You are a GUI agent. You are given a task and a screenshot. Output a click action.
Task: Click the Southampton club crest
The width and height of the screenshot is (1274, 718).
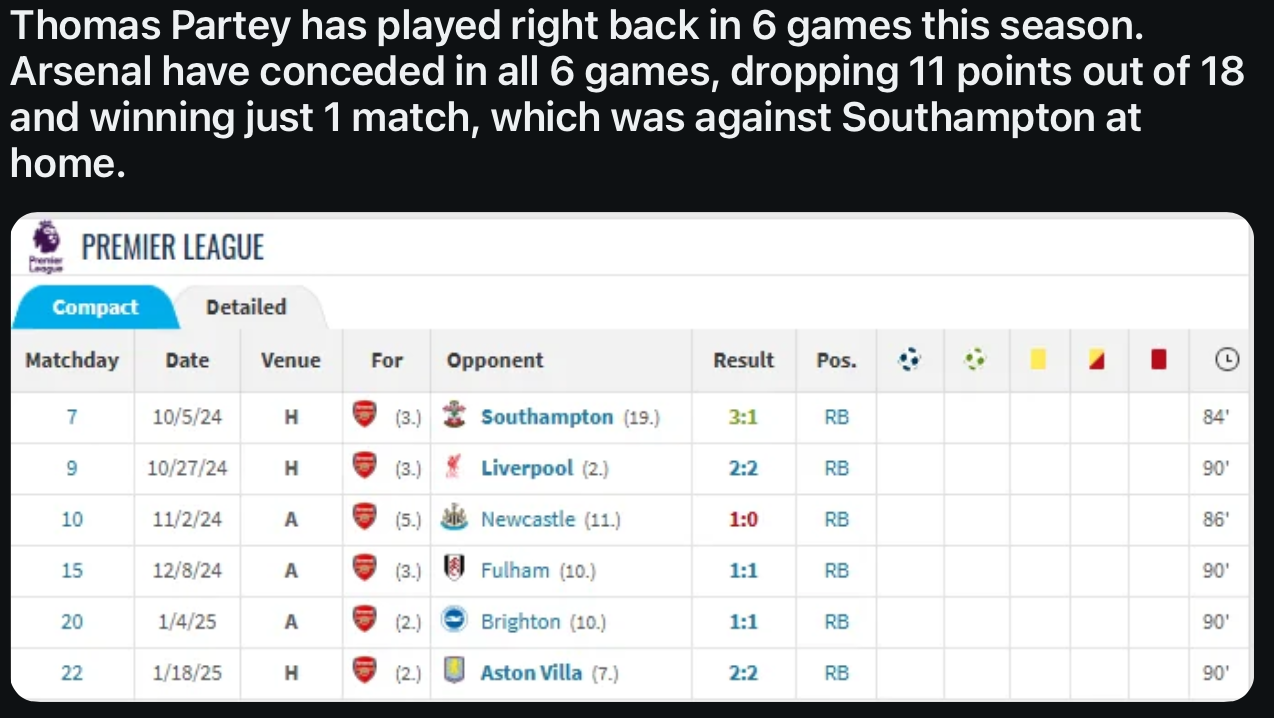(455, 417)
